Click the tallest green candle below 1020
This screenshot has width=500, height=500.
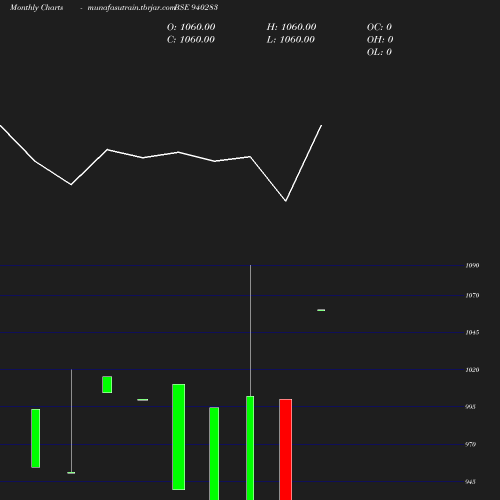[179, 437]
